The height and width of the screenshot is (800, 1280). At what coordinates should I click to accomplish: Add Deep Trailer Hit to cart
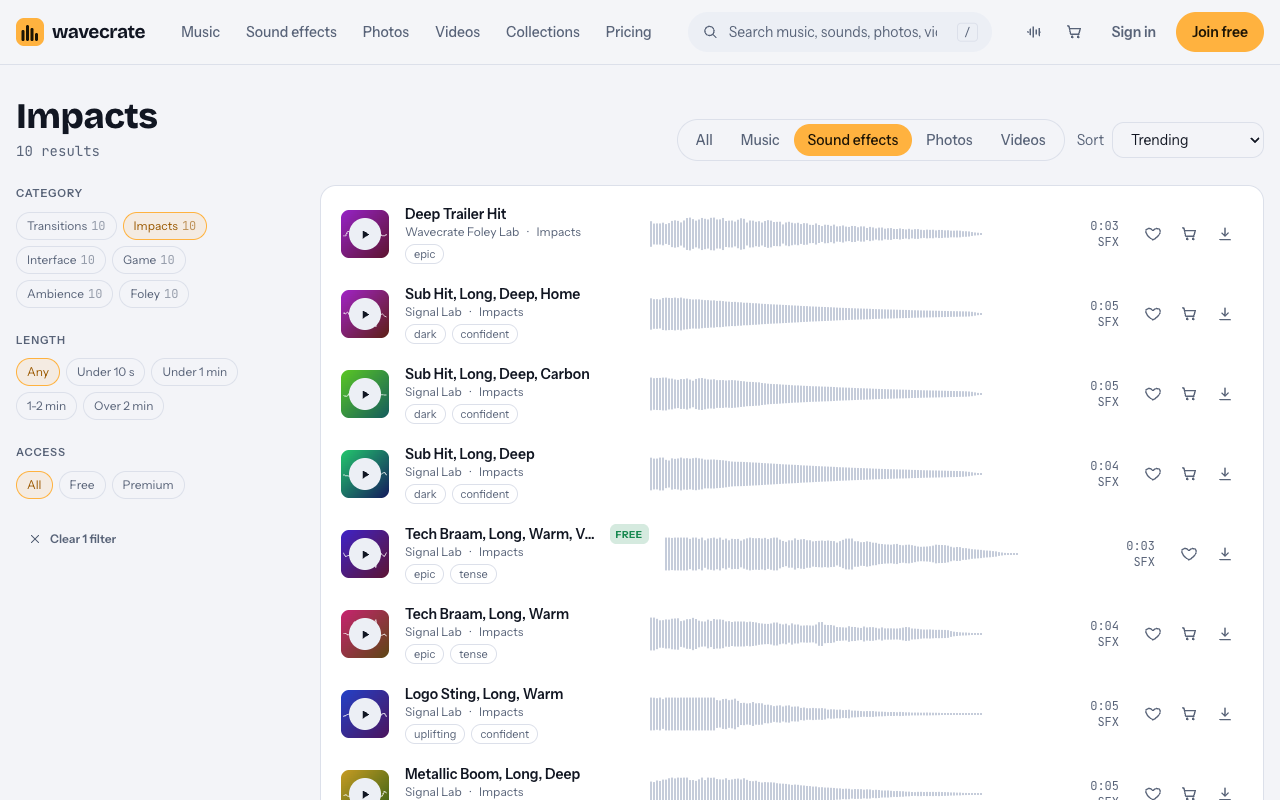(x=1189, y=234)
